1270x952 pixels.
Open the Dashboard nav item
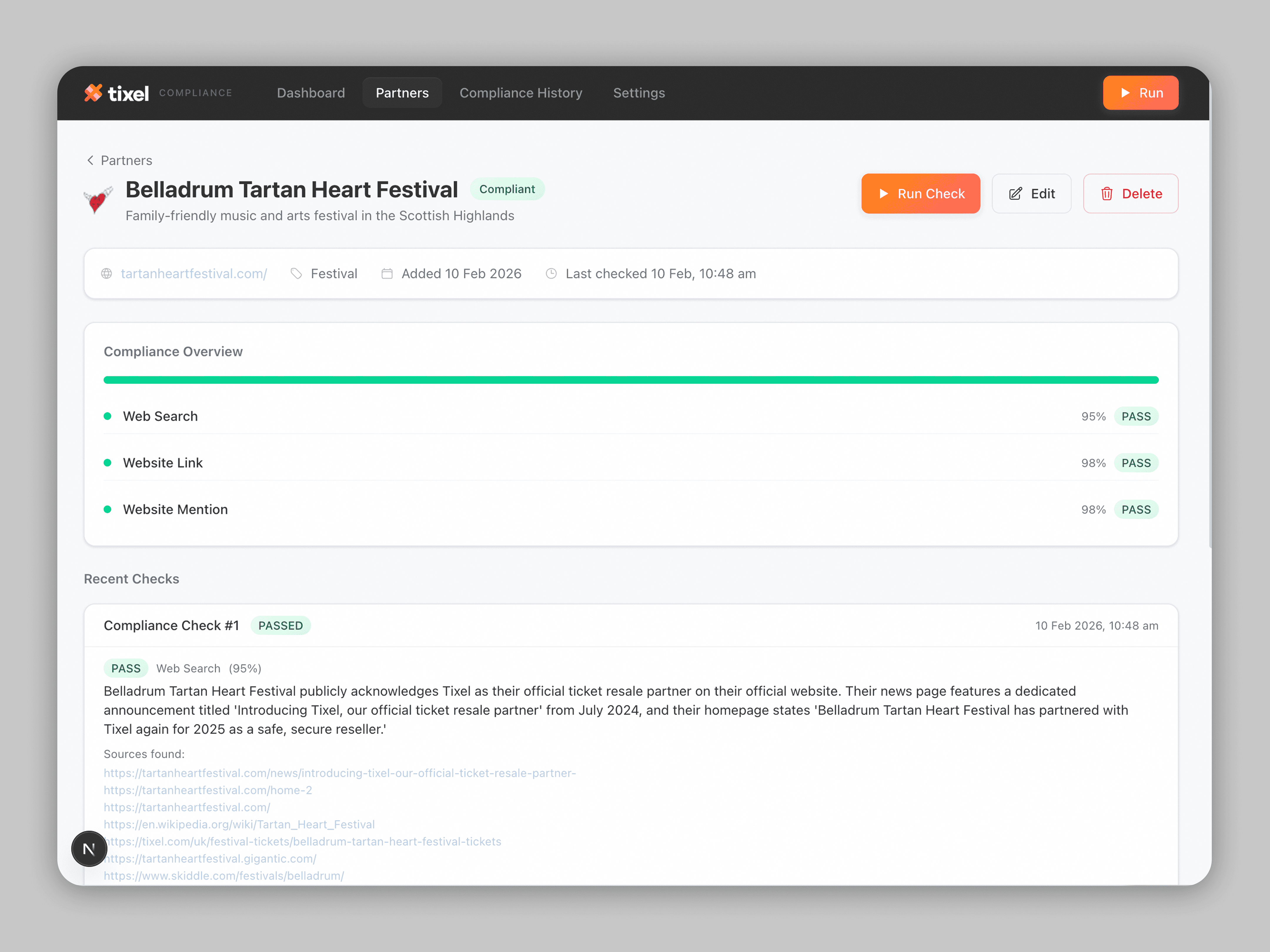pyautogui.click(x=311, y=93)
